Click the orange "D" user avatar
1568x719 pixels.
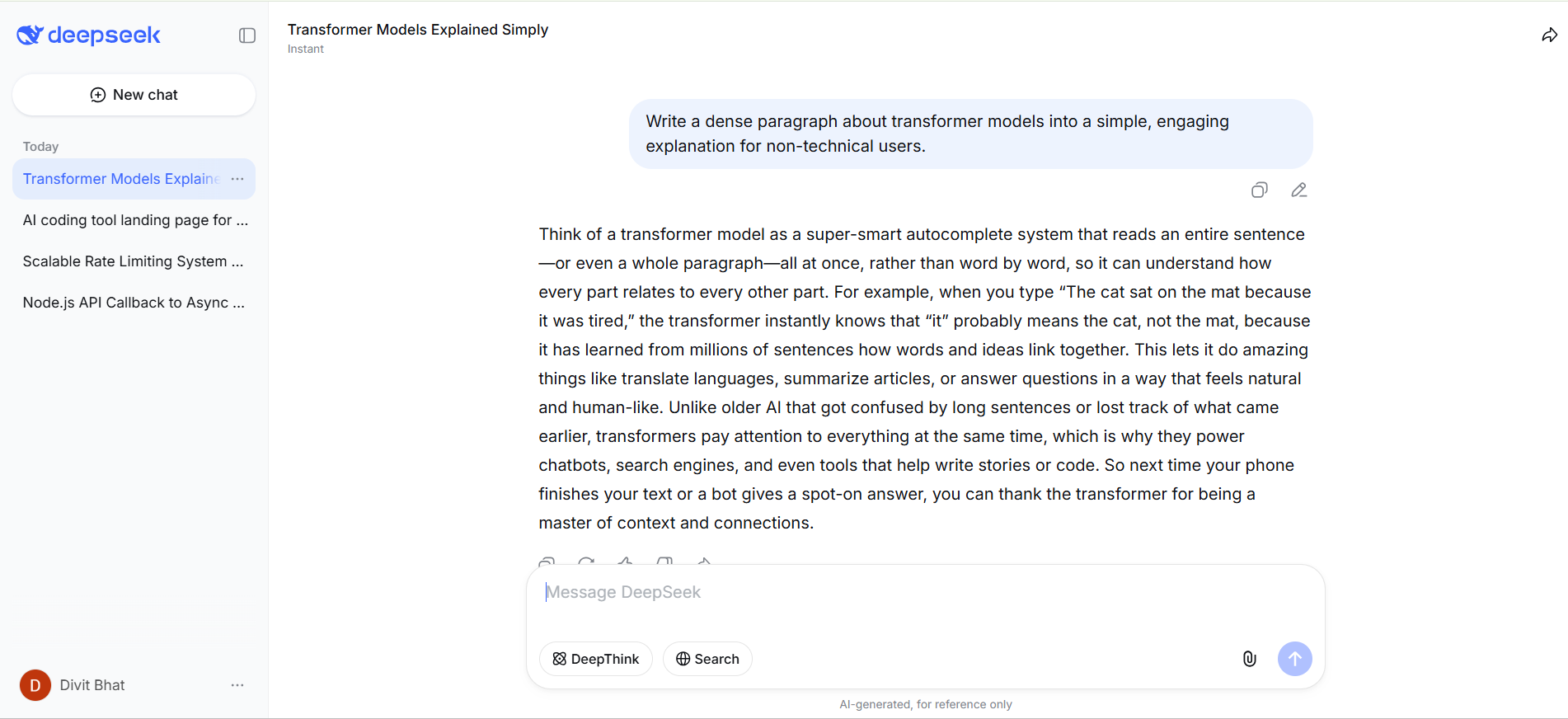[35, 685]
